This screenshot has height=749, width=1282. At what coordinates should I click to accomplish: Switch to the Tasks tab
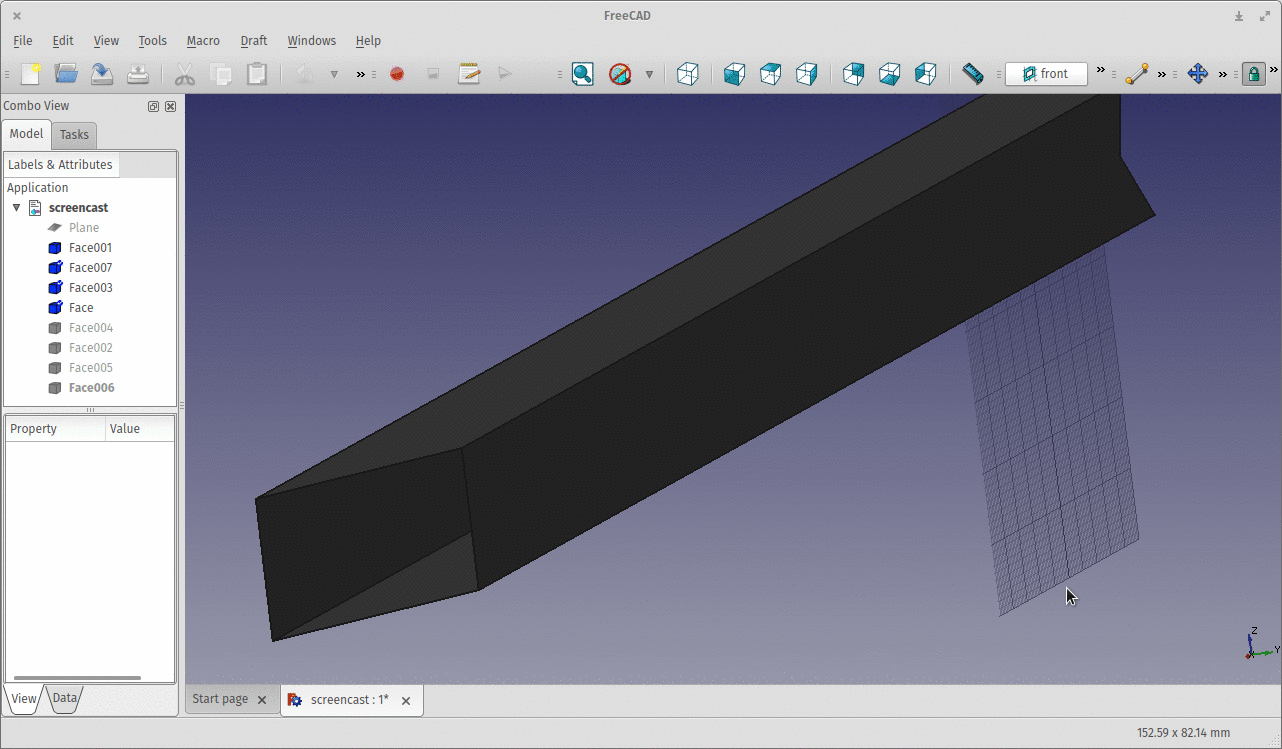click(x=74, y=135)
